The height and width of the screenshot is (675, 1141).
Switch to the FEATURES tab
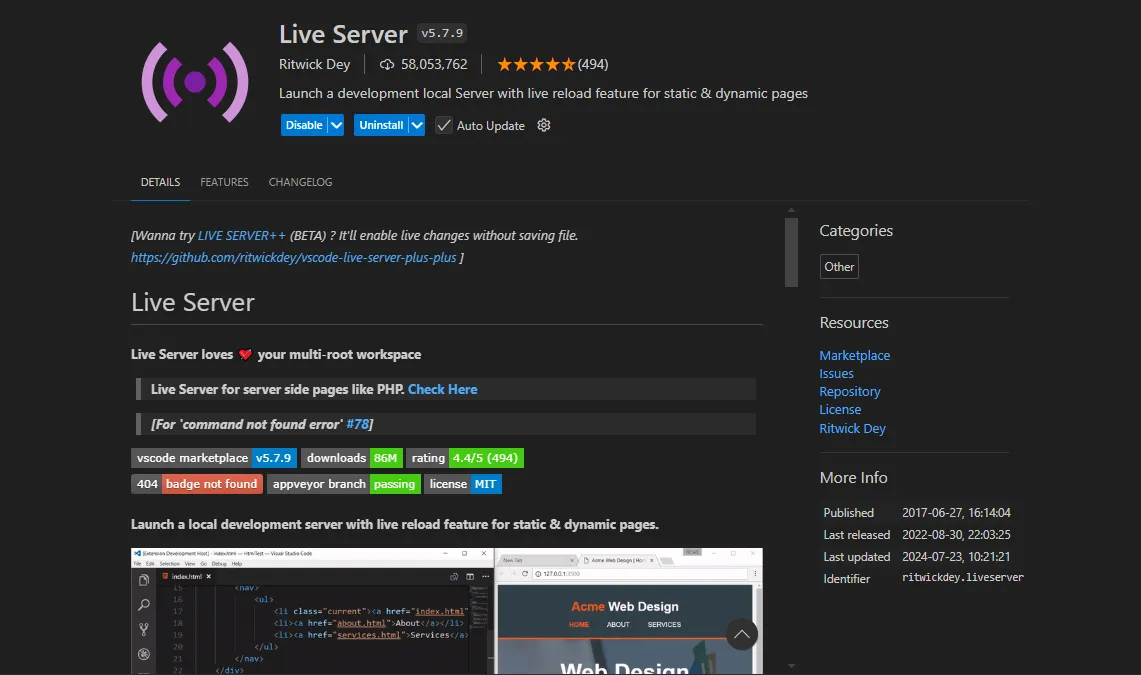(x=224, y=182)
